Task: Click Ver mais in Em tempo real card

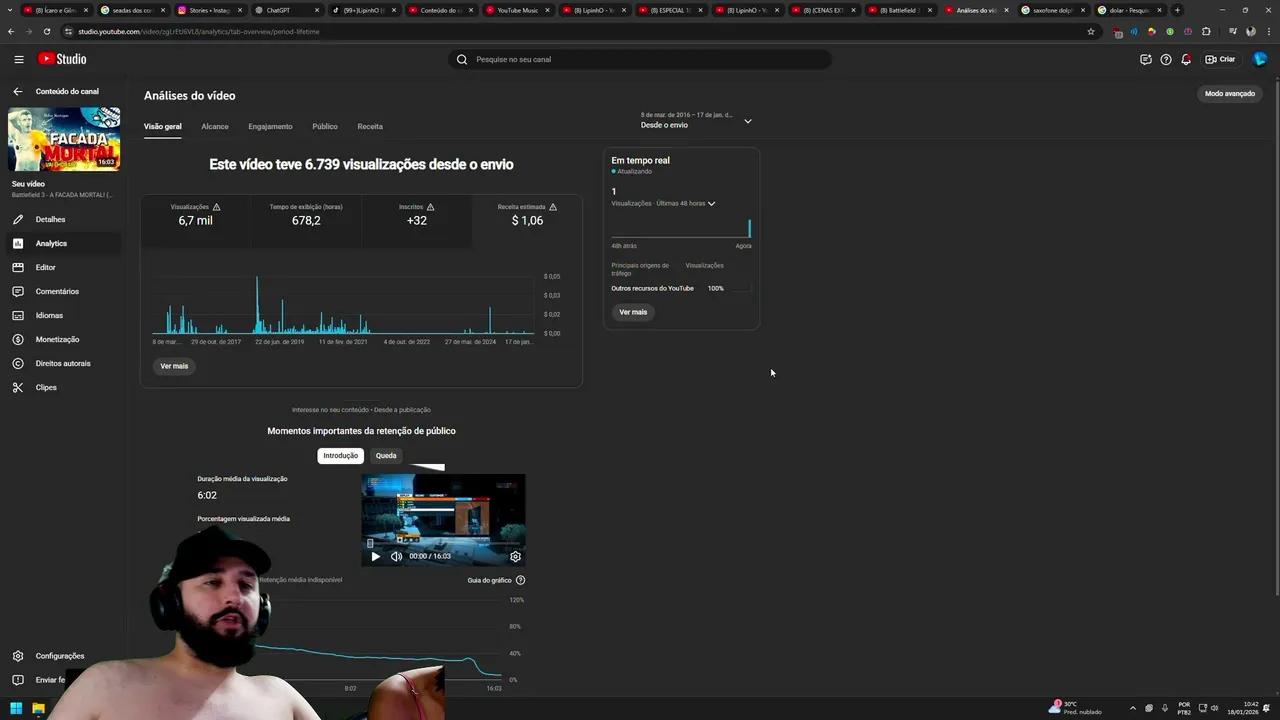Action: (633, 312)
